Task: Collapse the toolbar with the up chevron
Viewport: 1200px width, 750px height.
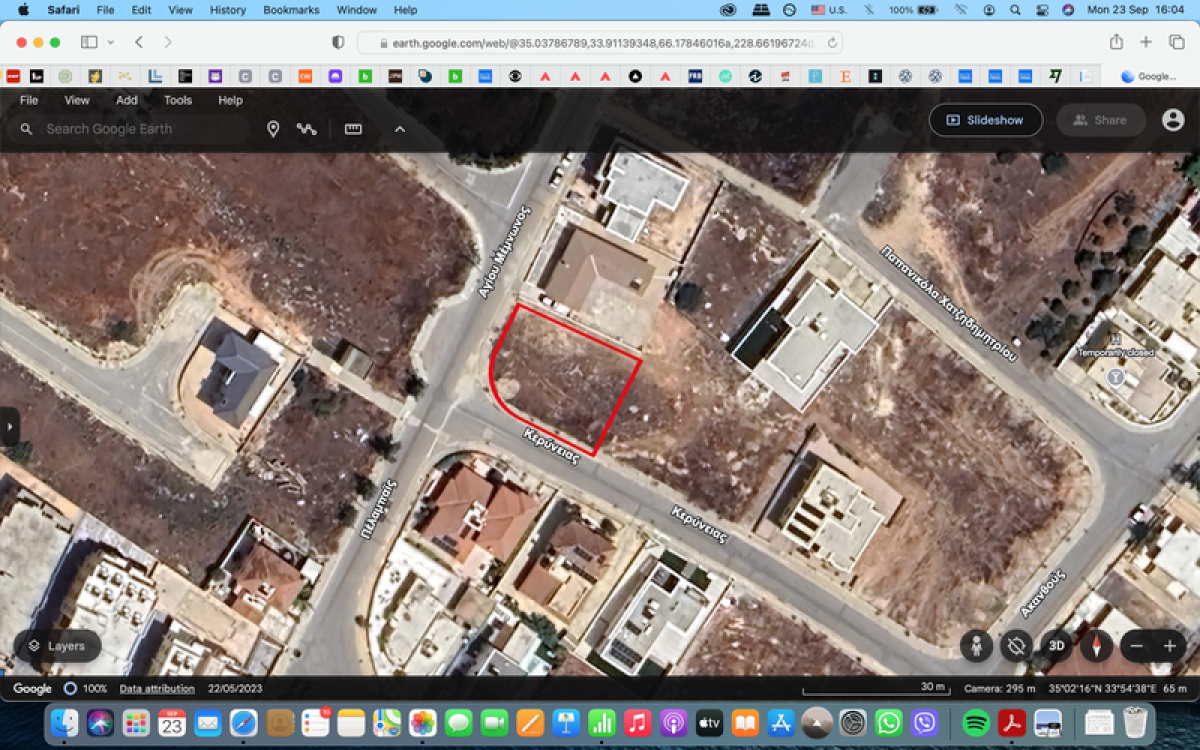Action: (x=400, y=129)
